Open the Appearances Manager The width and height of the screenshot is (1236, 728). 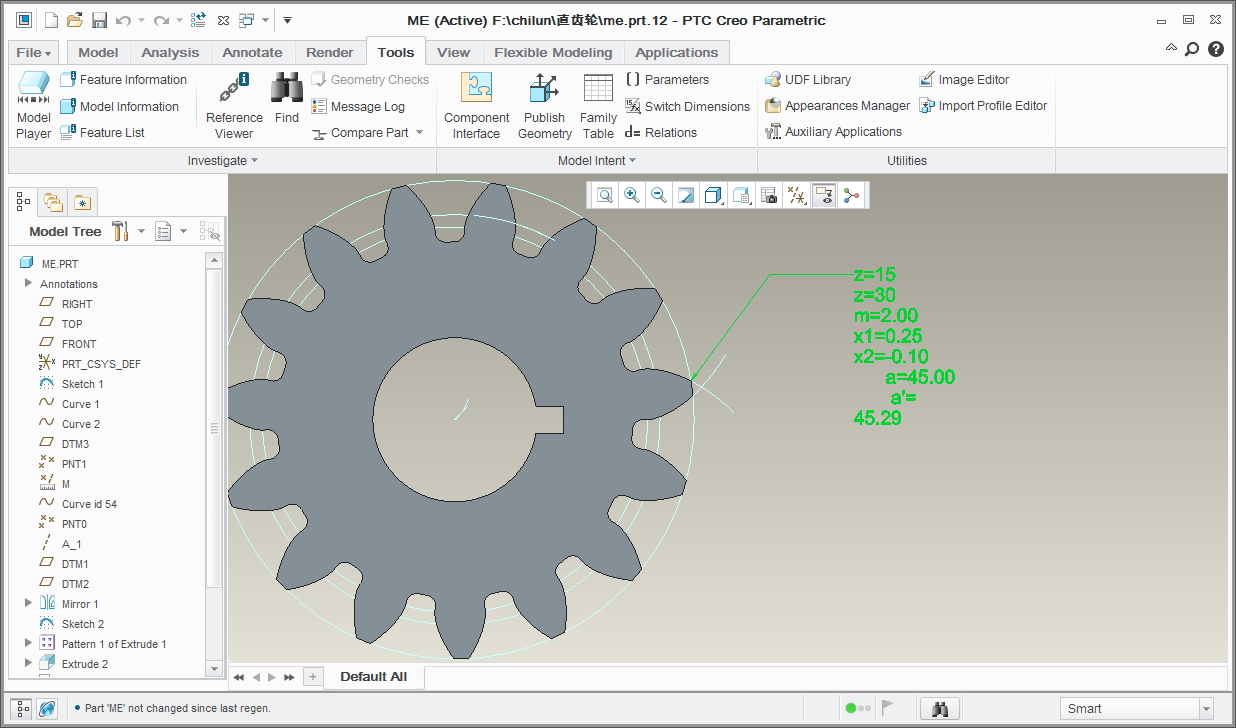coord(838,105)
